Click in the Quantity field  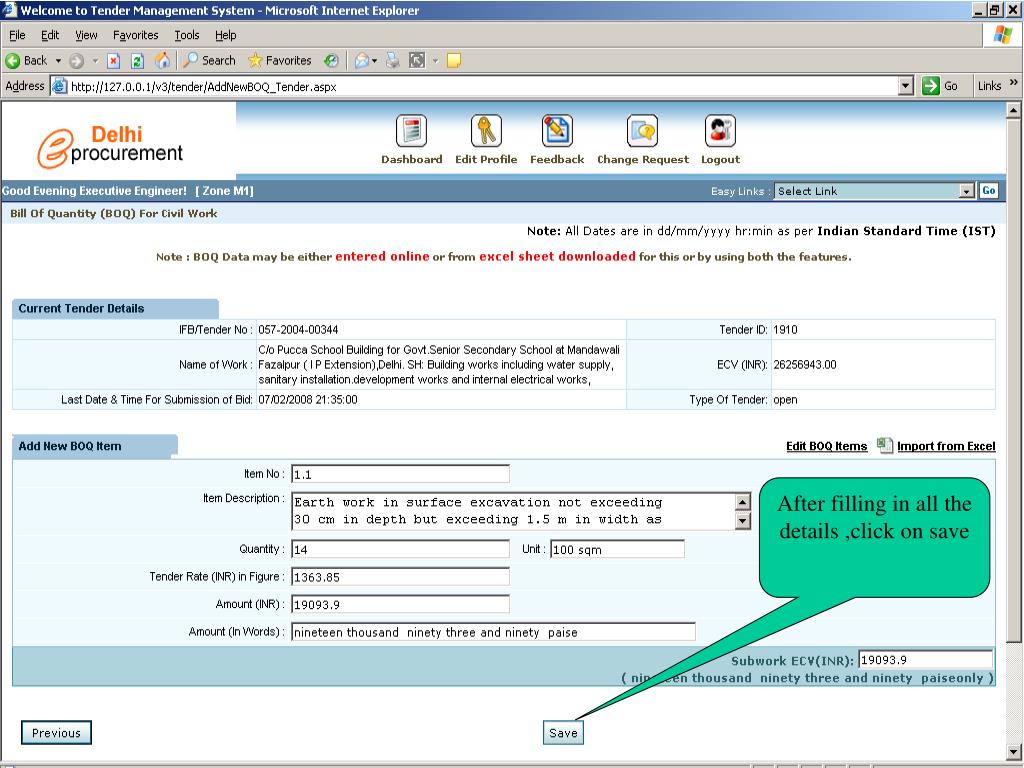[x=400, y=549]
